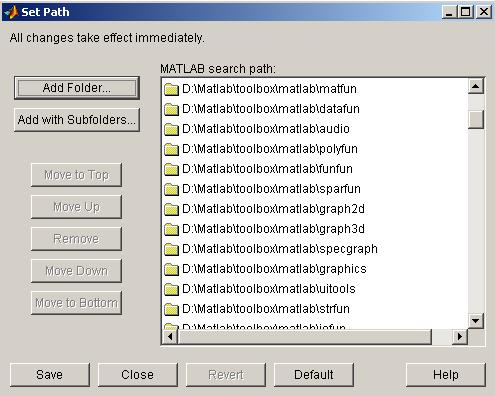Click folder icon beside the sparfun path

(x=171, y=189)
